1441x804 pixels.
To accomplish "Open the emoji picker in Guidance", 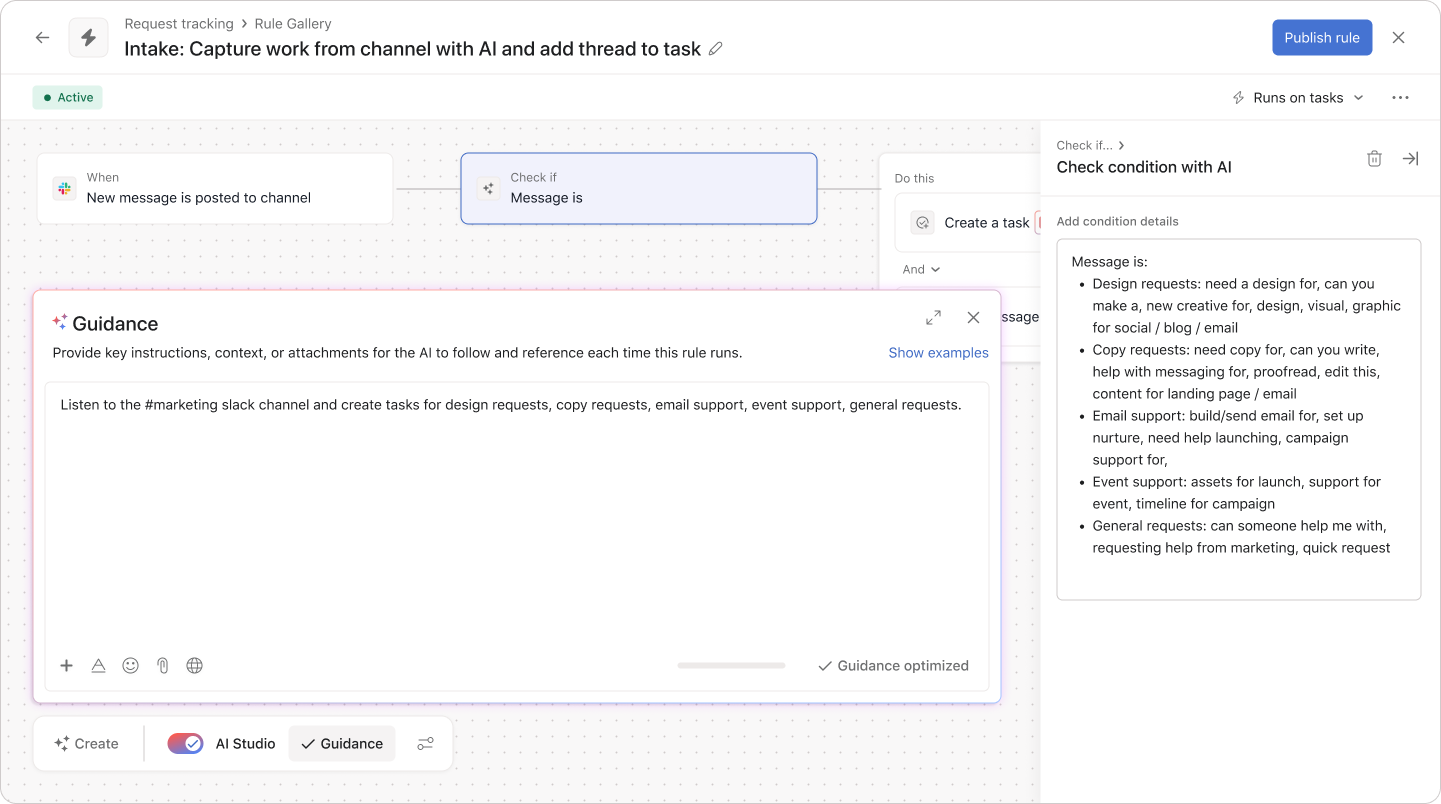I will coord(130,665).
